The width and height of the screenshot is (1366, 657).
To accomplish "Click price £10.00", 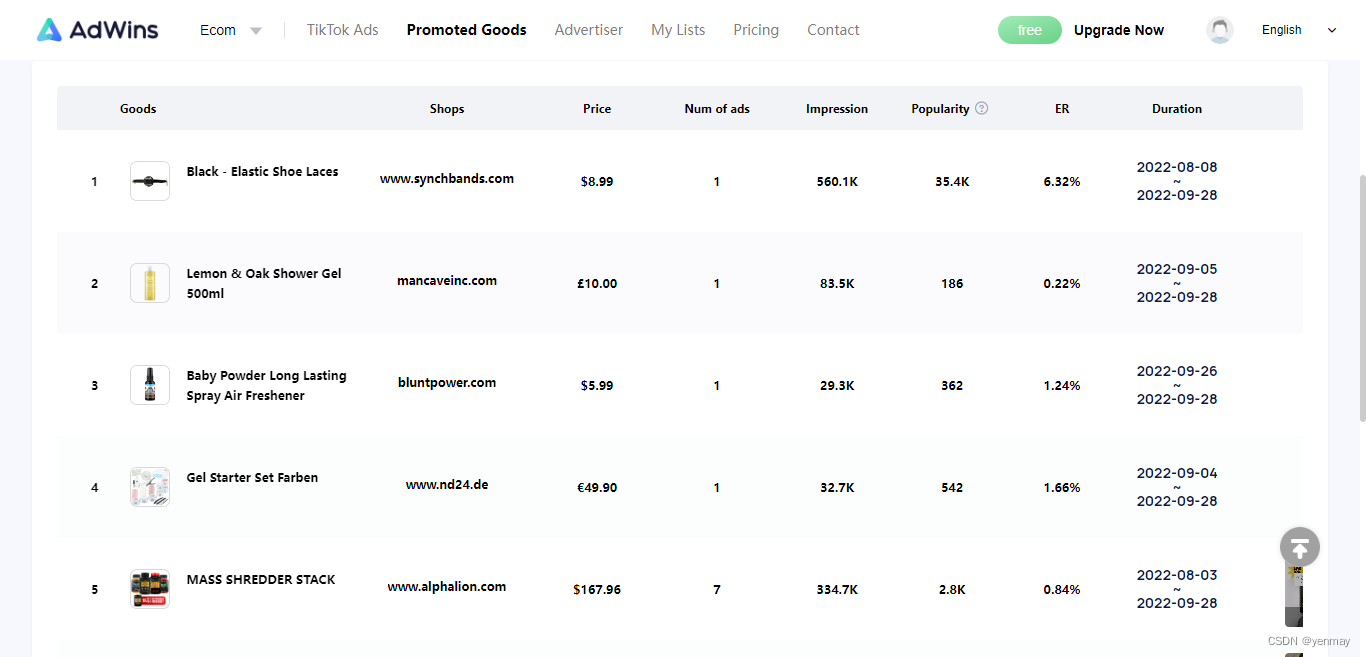I will (597, 284).
